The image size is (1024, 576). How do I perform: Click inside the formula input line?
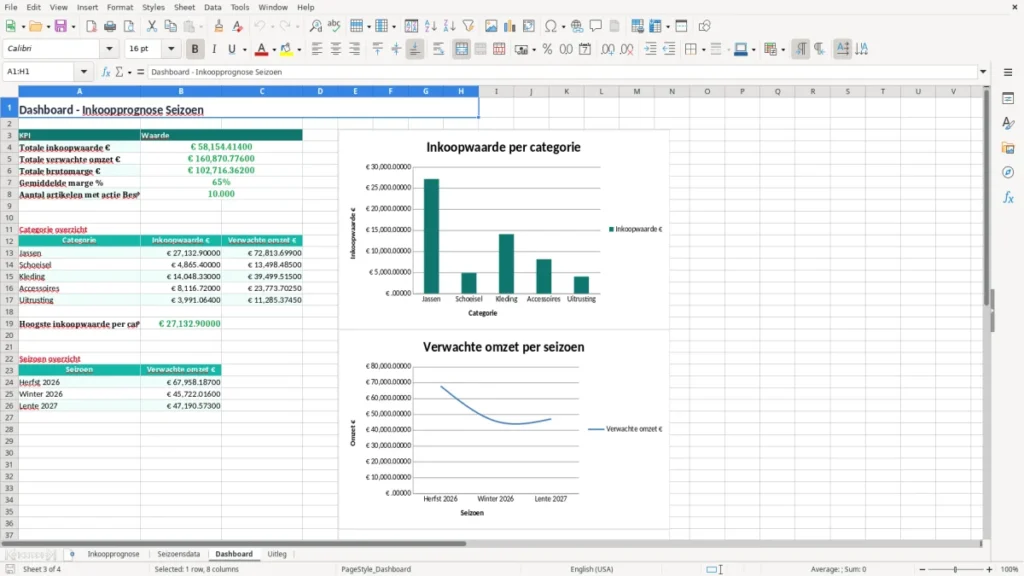click(562, 72)
